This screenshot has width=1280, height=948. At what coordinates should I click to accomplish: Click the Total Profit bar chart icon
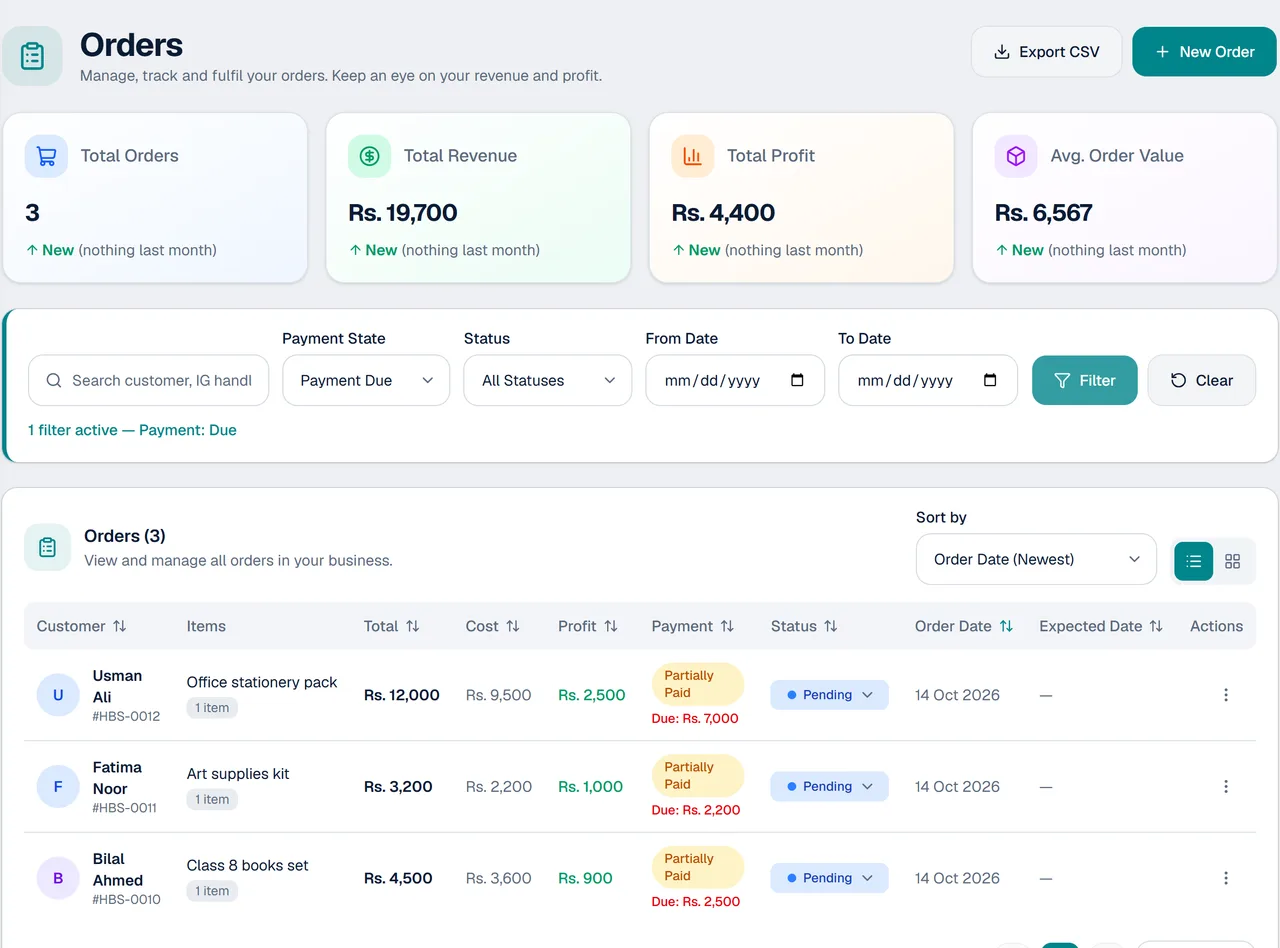point(692,156)
